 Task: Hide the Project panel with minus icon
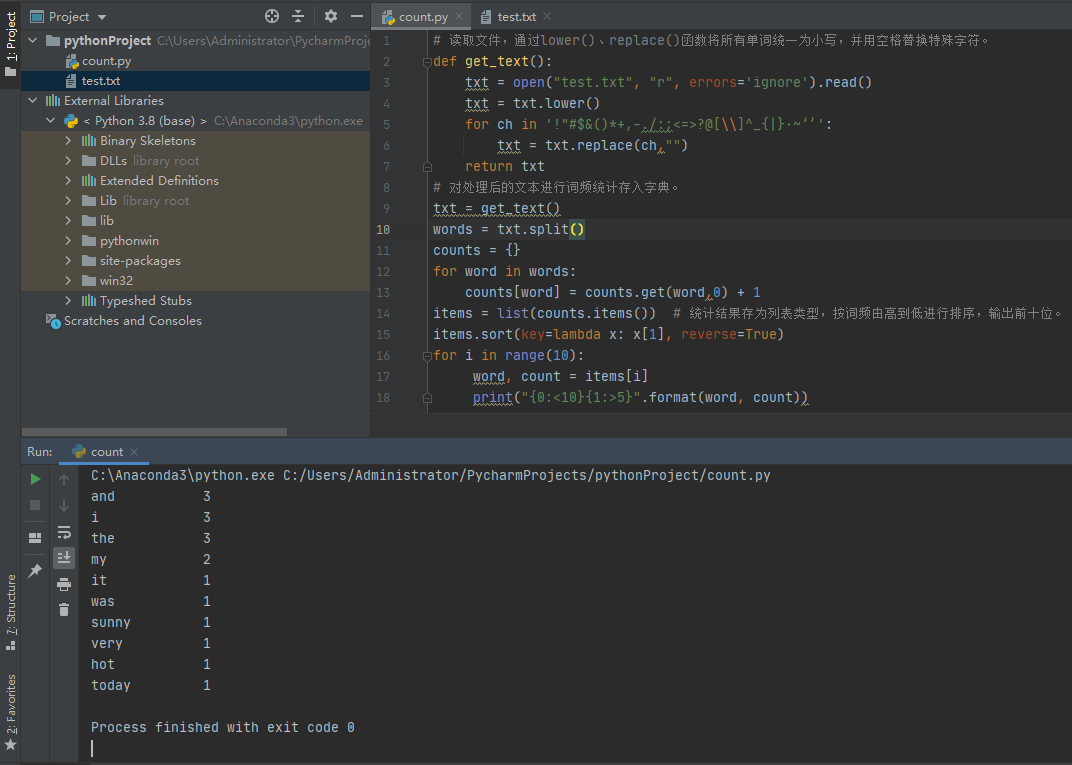click(x=357, y=16)
